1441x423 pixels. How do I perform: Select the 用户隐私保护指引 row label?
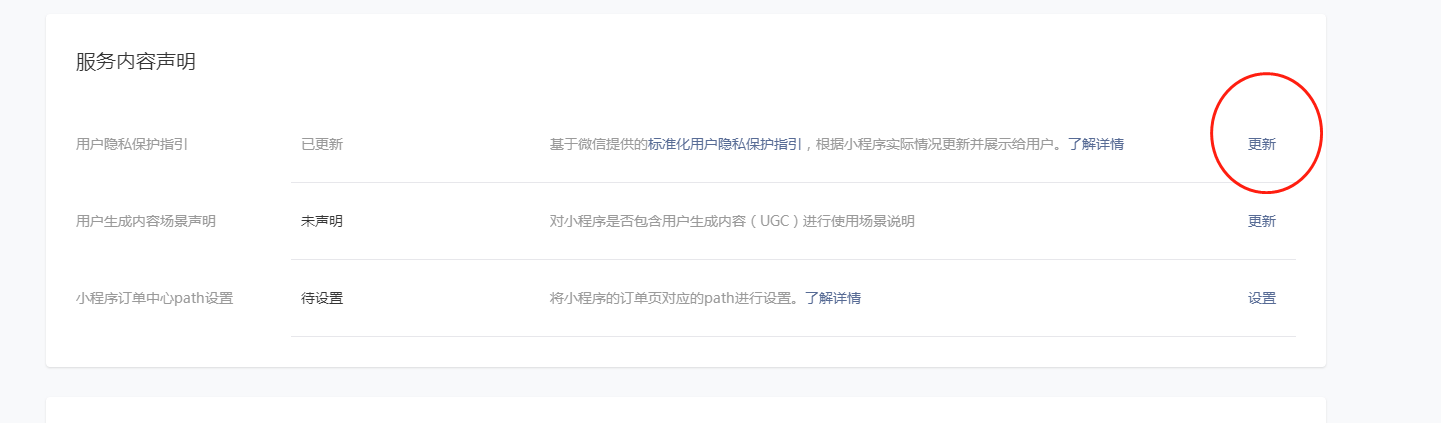[x=132, y=144]
